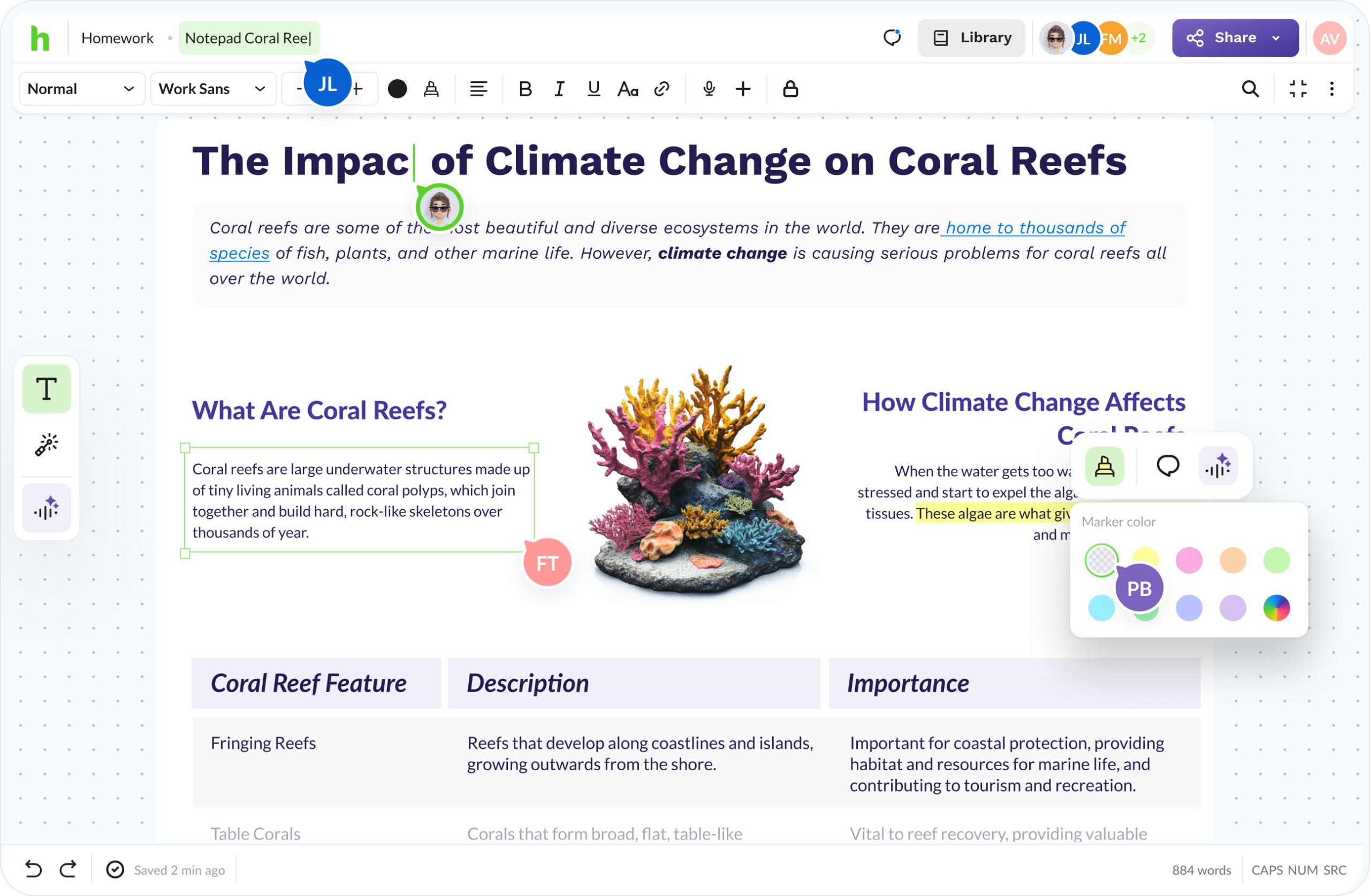Screen dimensions: 1370x896
Task: Click the Notepad Coral Ree title field
Action: (249, 38)
